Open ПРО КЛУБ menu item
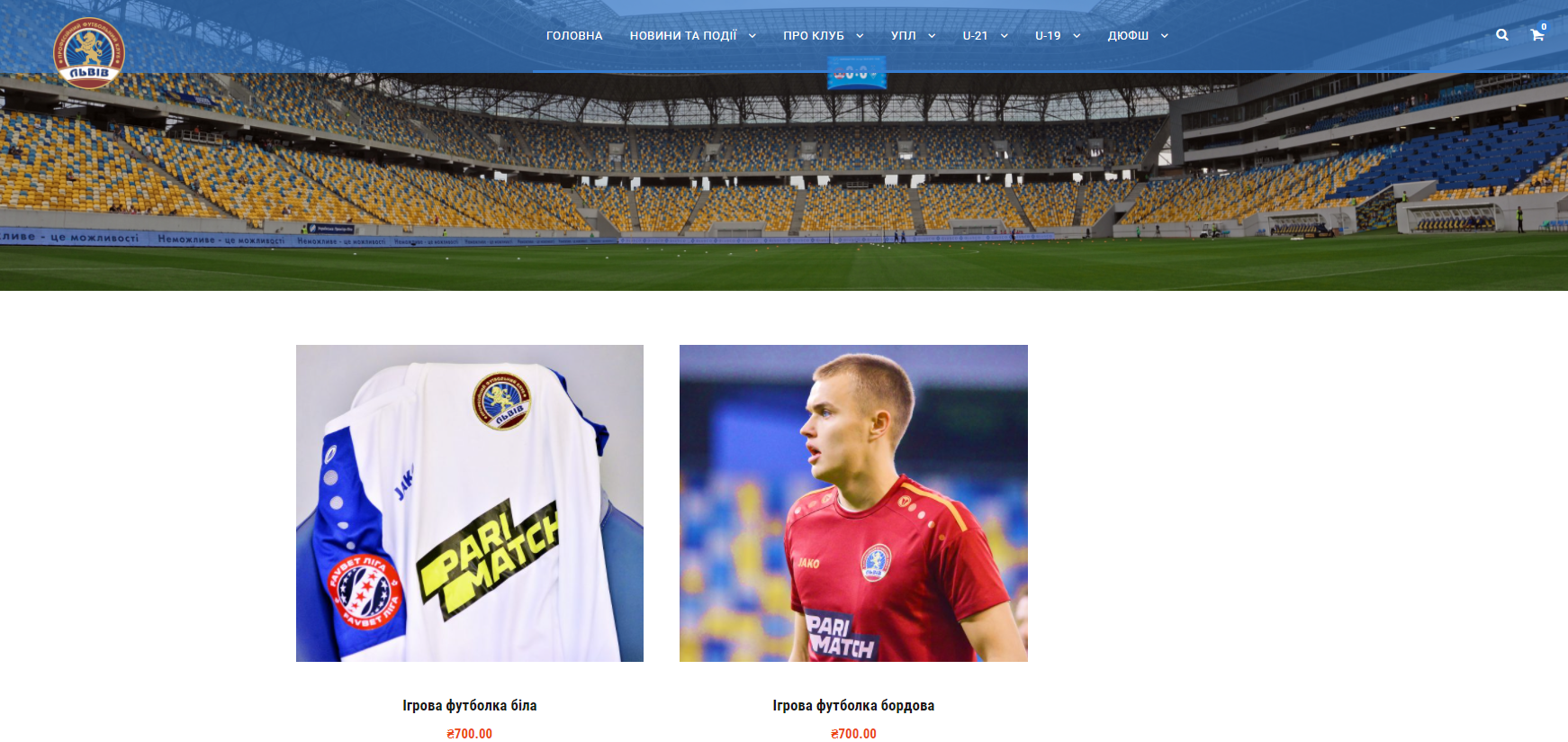1568x742 pixels. (814, 36)
